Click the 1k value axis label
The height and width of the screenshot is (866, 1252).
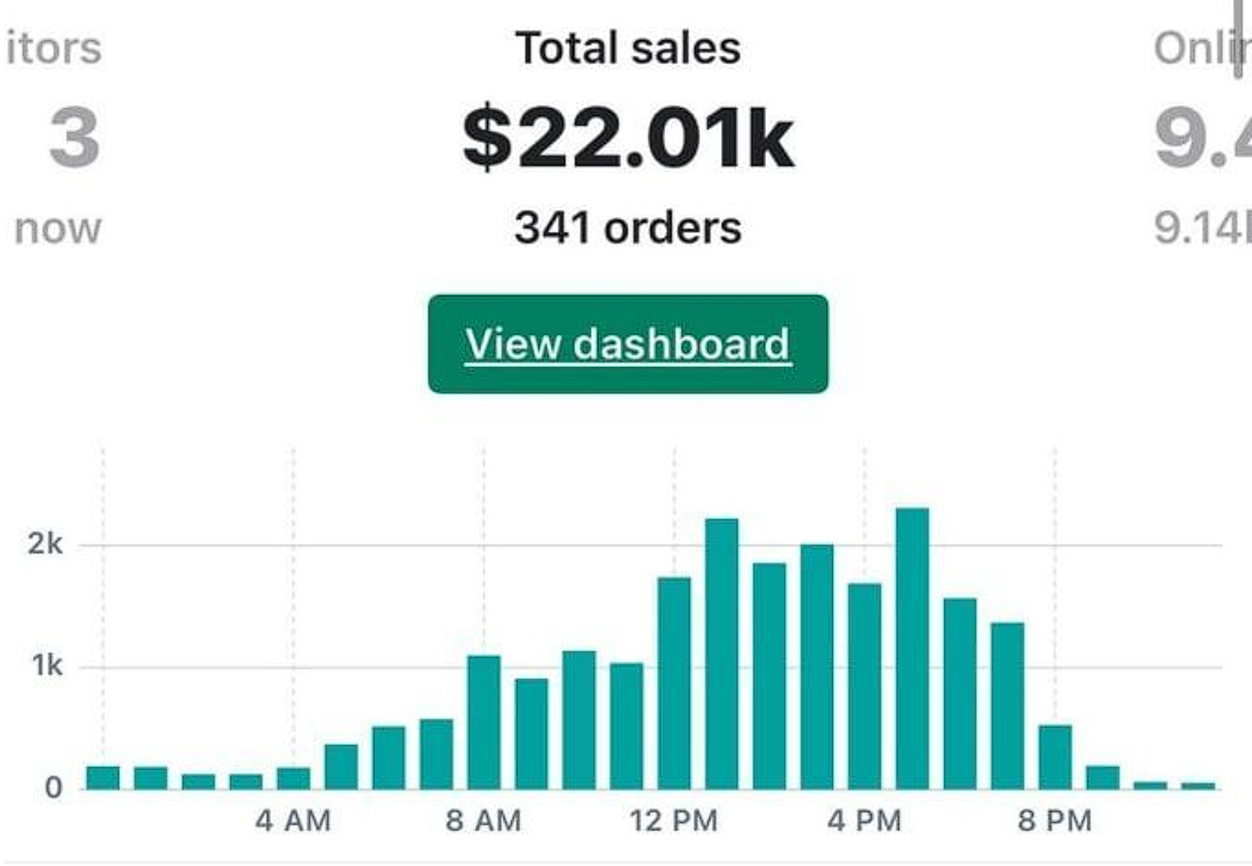coord(46,667)
